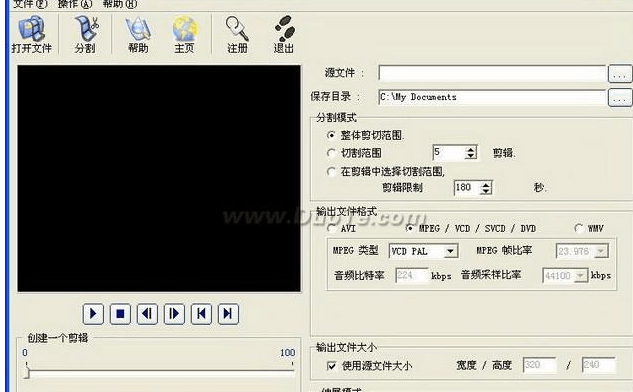Open the MPEG 帧比率 23.976 dropdown
This screenshot has width=633, height=392.
601,252
